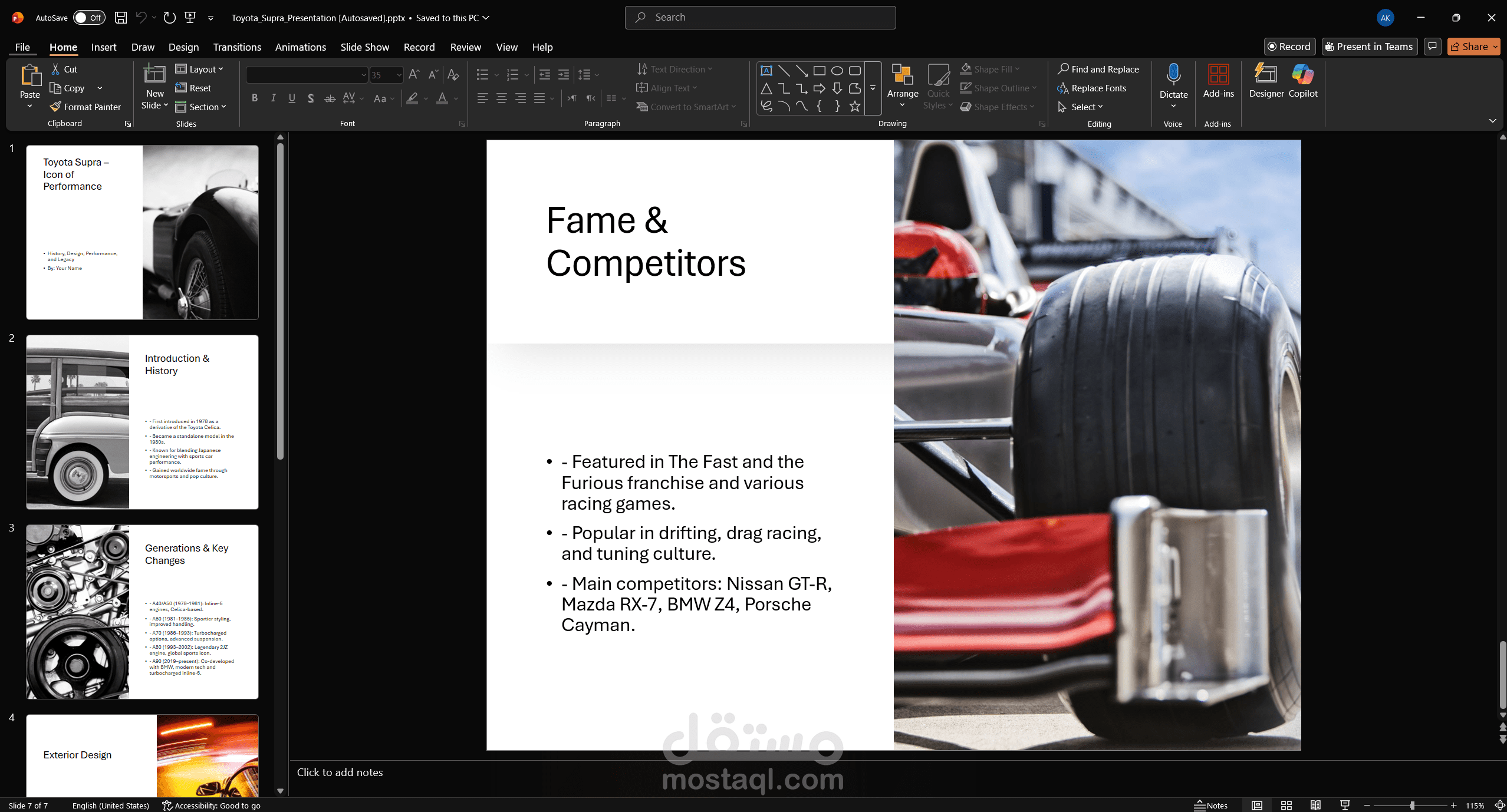Toggle AutoSave switch on

(x=89, y=18)
